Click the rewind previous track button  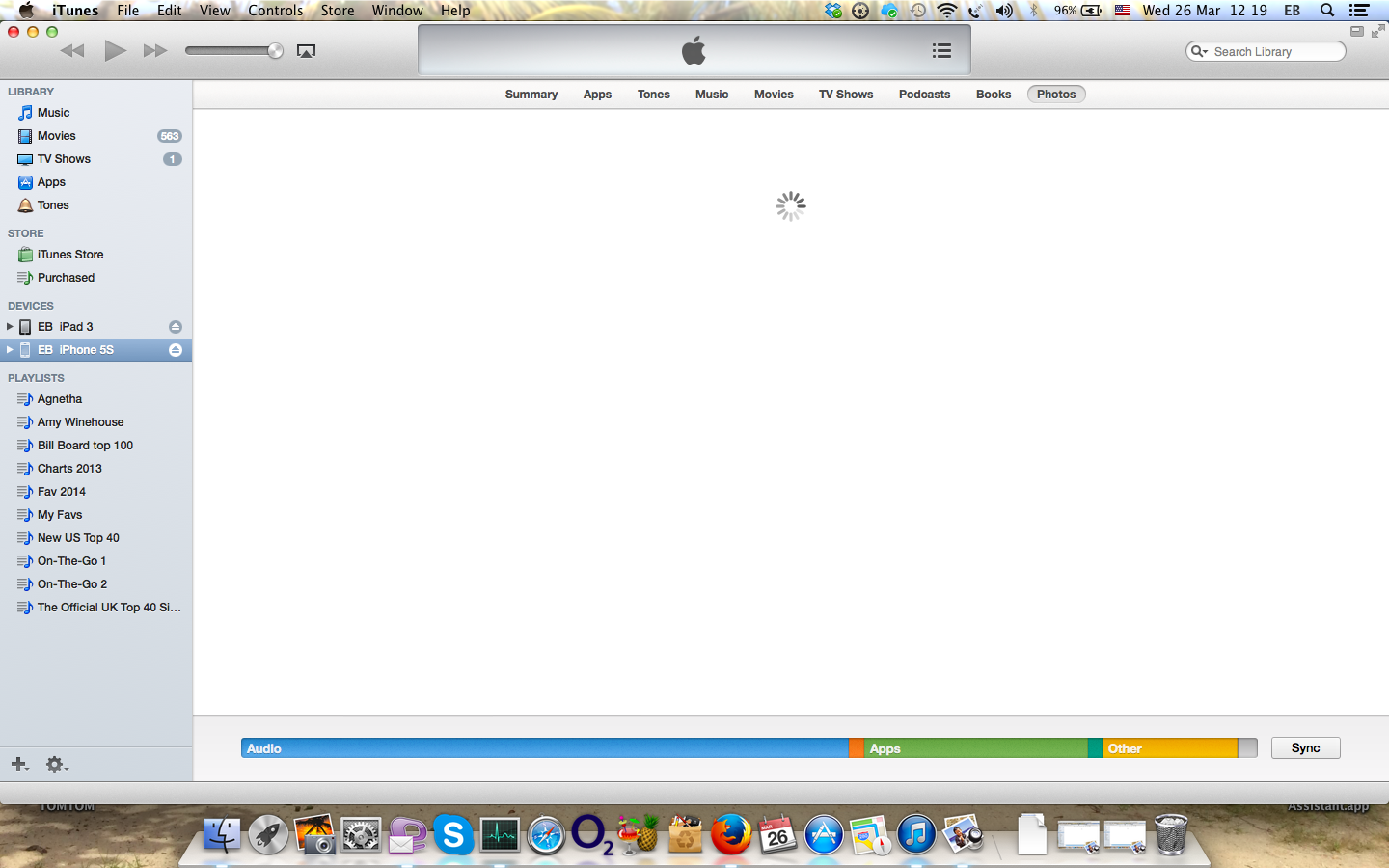pyautogui.click(x=72, y=51)
